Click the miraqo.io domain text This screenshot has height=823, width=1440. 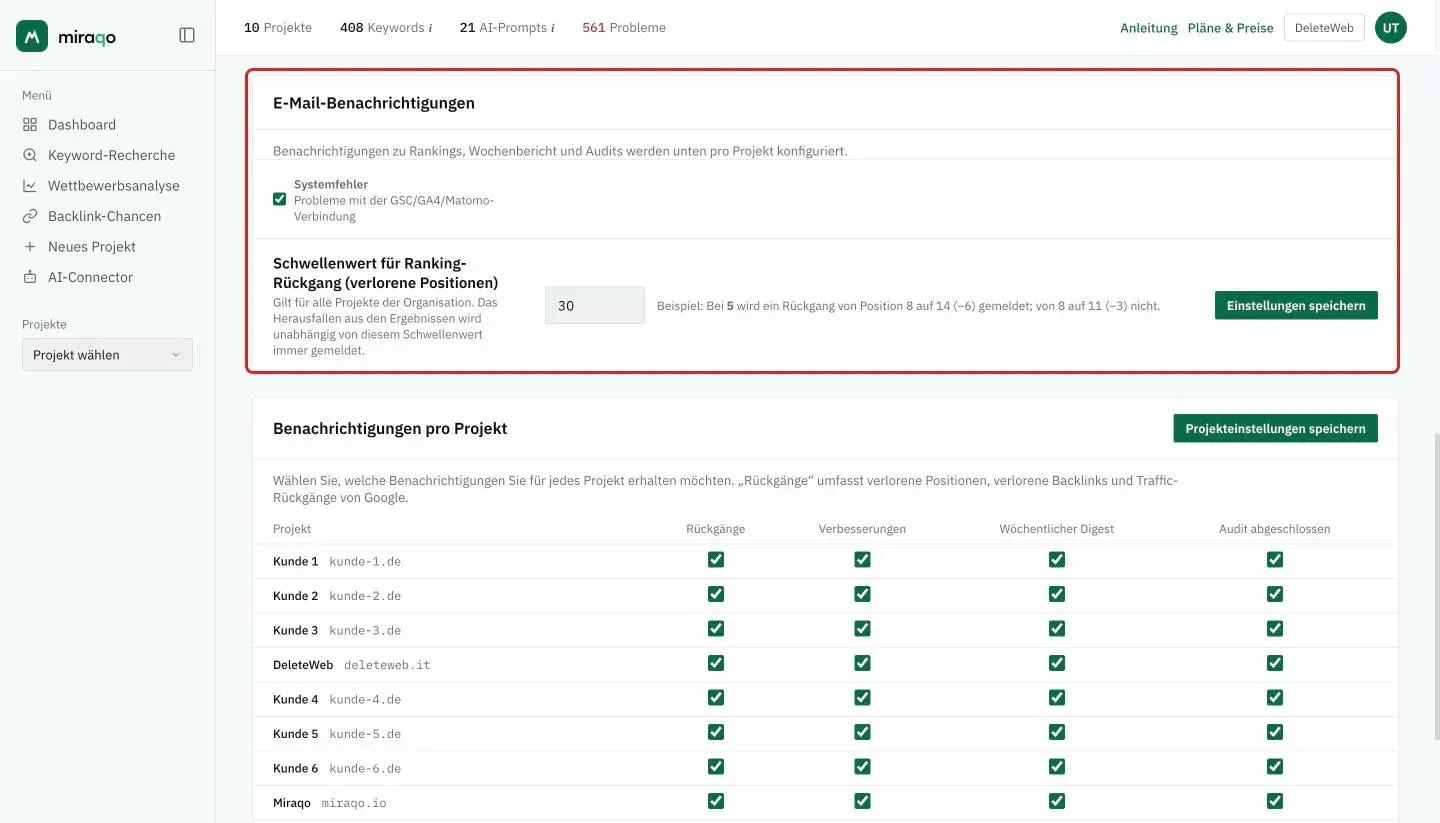[354, 803]
